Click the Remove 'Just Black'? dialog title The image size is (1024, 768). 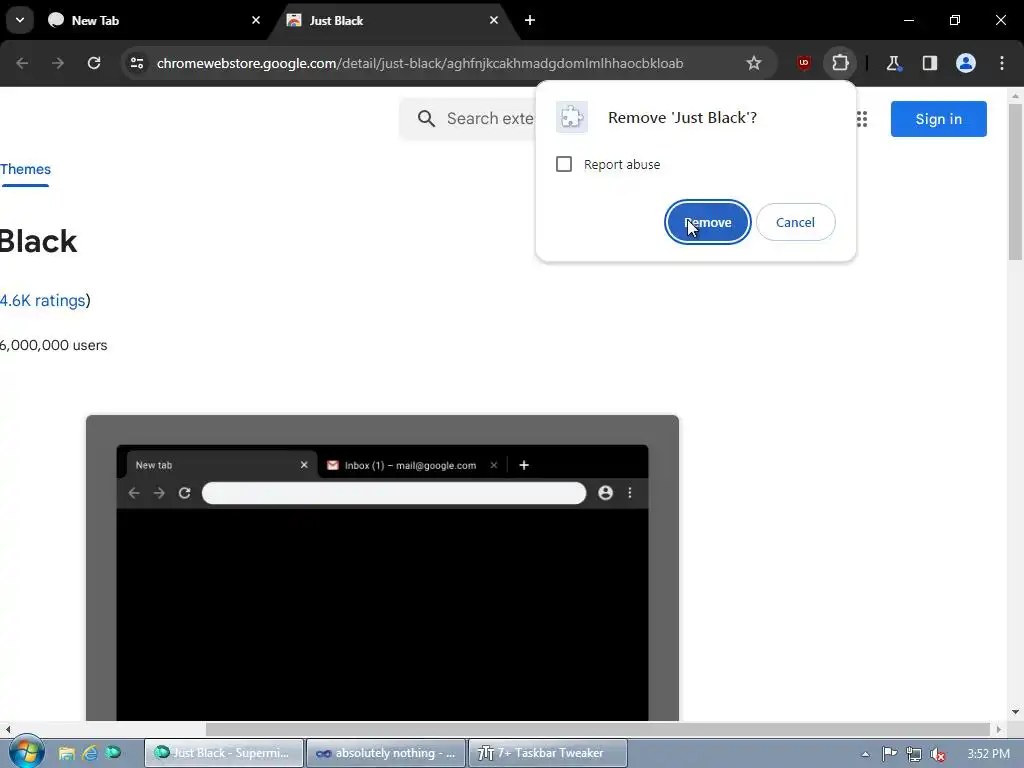(x=682, y=118)
